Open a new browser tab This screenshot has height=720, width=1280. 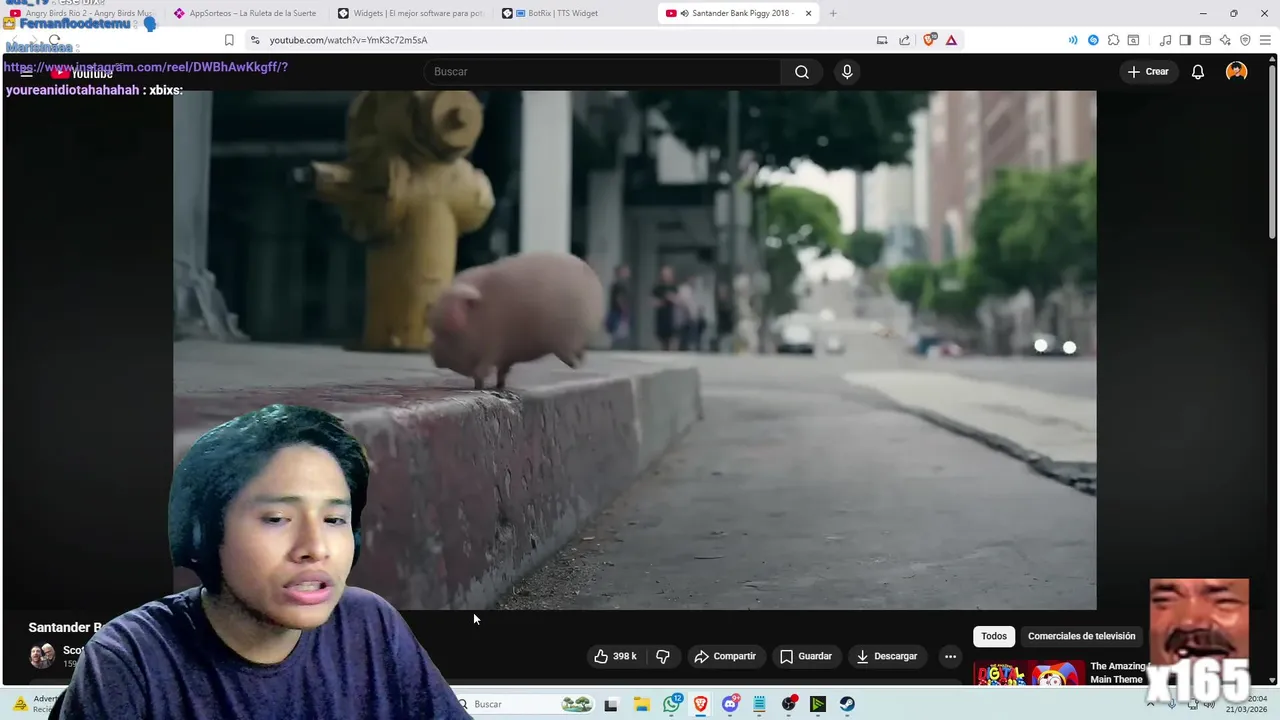click(833, 13)
